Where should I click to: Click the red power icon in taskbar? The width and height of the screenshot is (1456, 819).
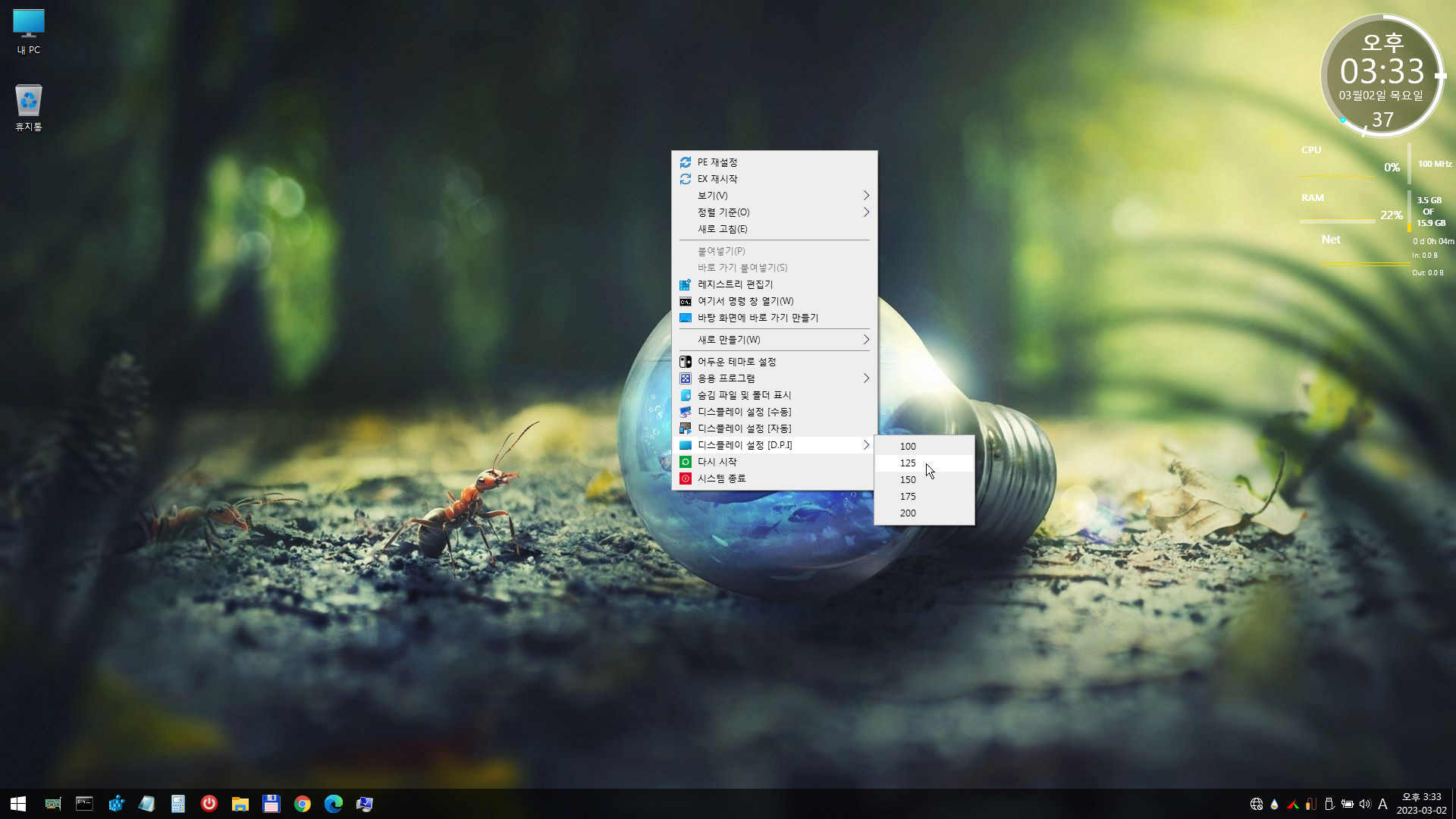(x=209, y=804)
